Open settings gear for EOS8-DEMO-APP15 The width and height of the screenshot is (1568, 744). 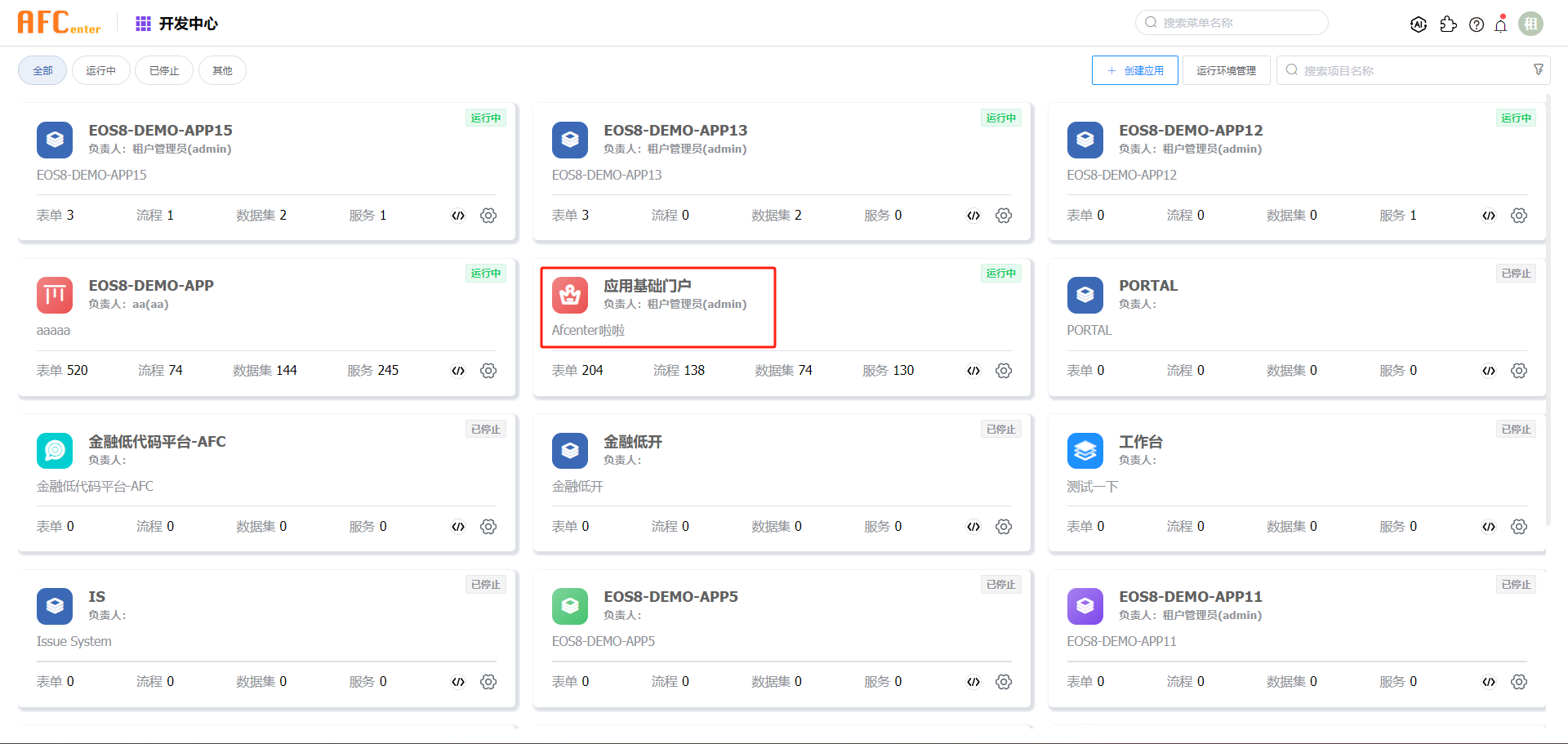point(488,216)
